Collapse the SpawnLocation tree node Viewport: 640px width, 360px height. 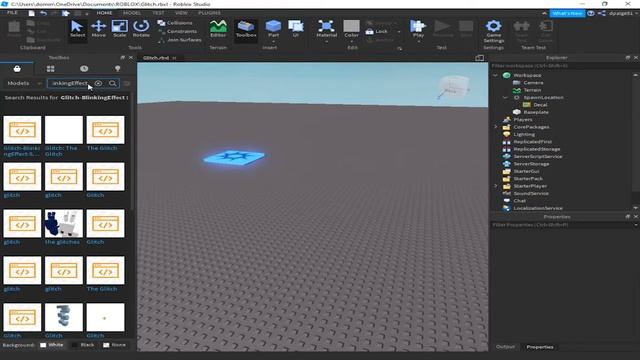[x=505, y=98]
